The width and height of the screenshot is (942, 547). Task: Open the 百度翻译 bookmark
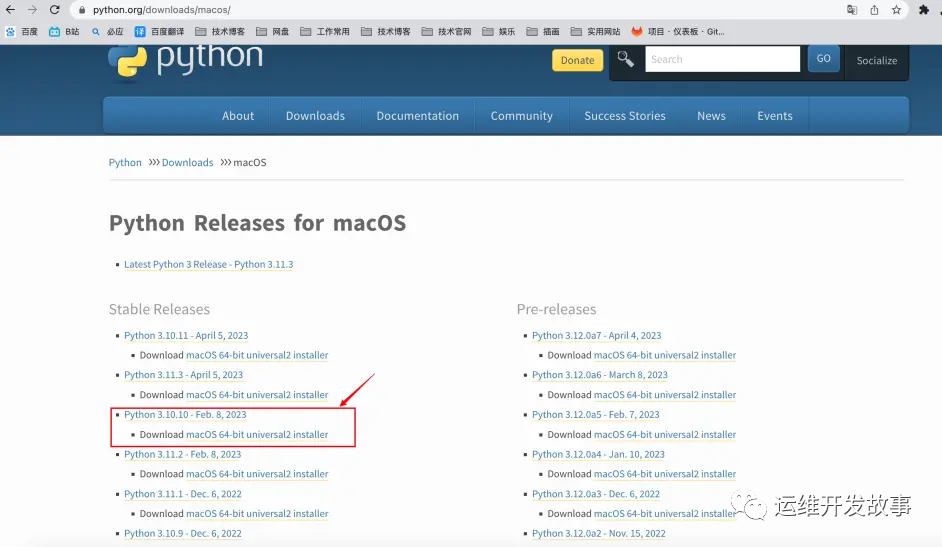[x=159, y=31]
